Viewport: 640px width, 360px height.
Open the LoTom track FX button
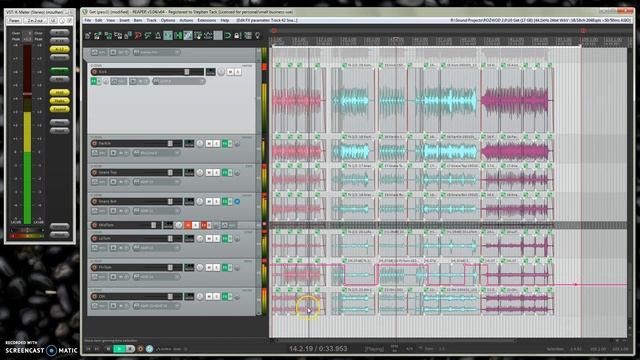[x=225, y=238]
